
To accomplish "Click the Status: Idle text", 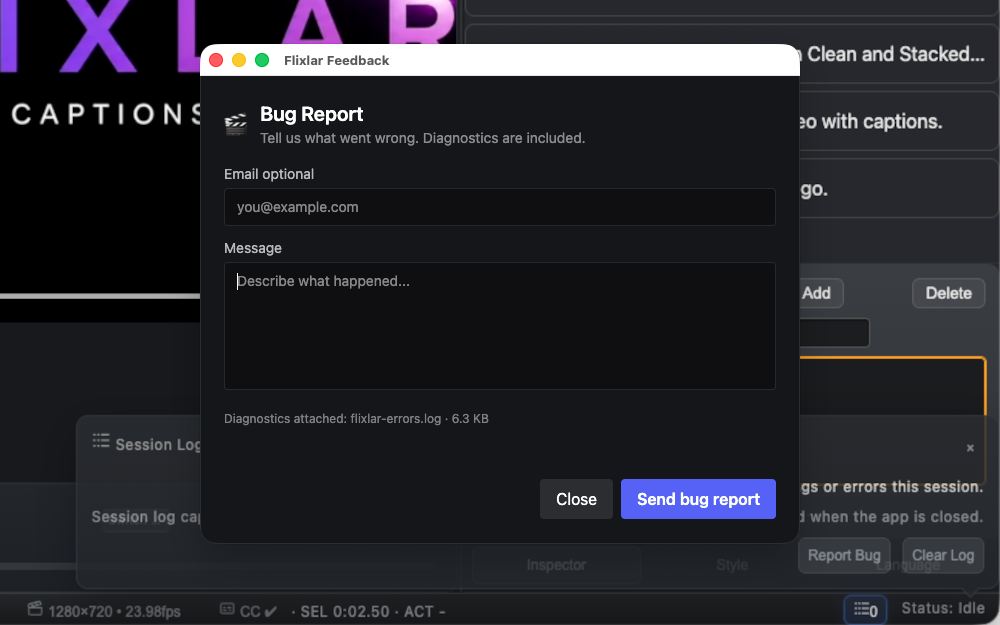I will (943, 608).
